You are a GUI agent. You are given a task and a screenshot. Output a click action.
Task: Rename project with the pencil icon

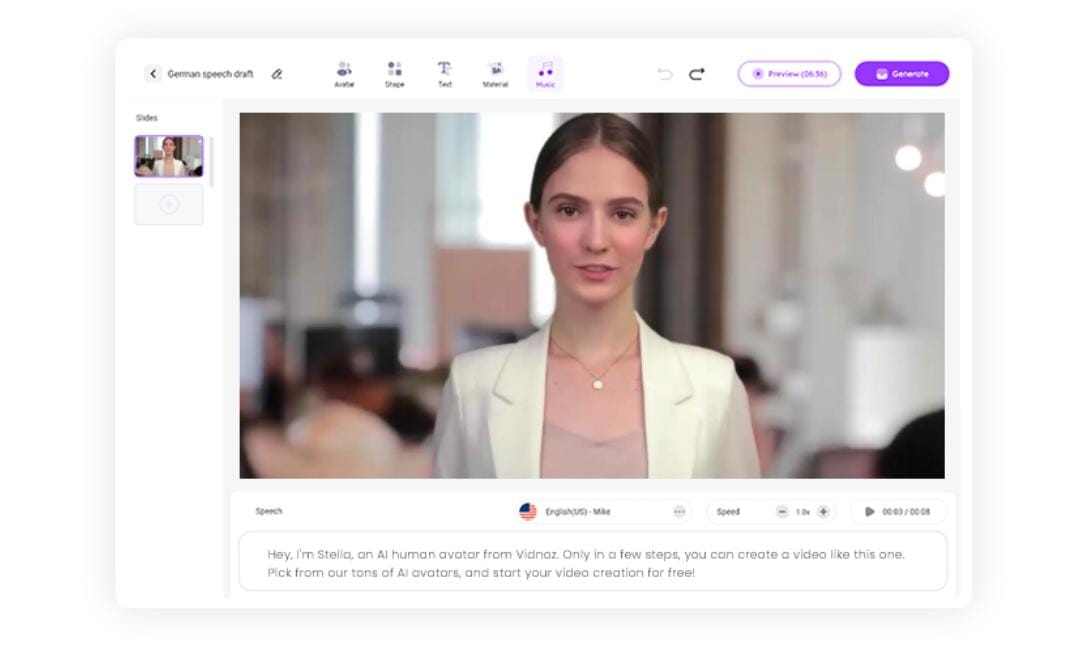277,74
